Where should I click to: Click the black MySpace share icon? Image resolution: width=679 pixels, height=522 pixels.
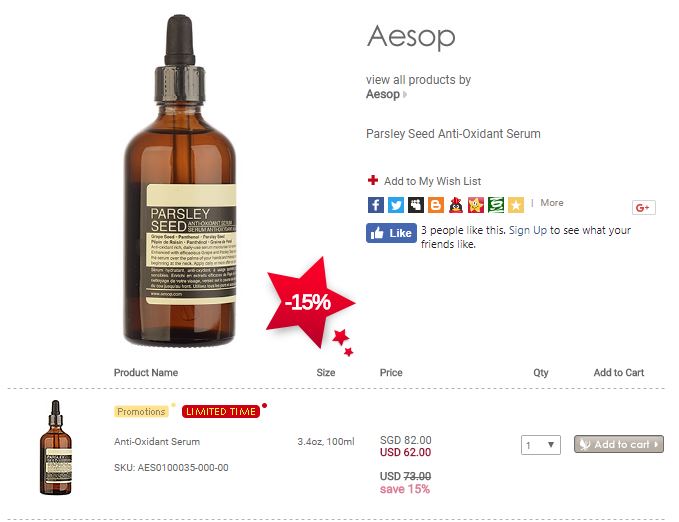(x=416, y=204)
